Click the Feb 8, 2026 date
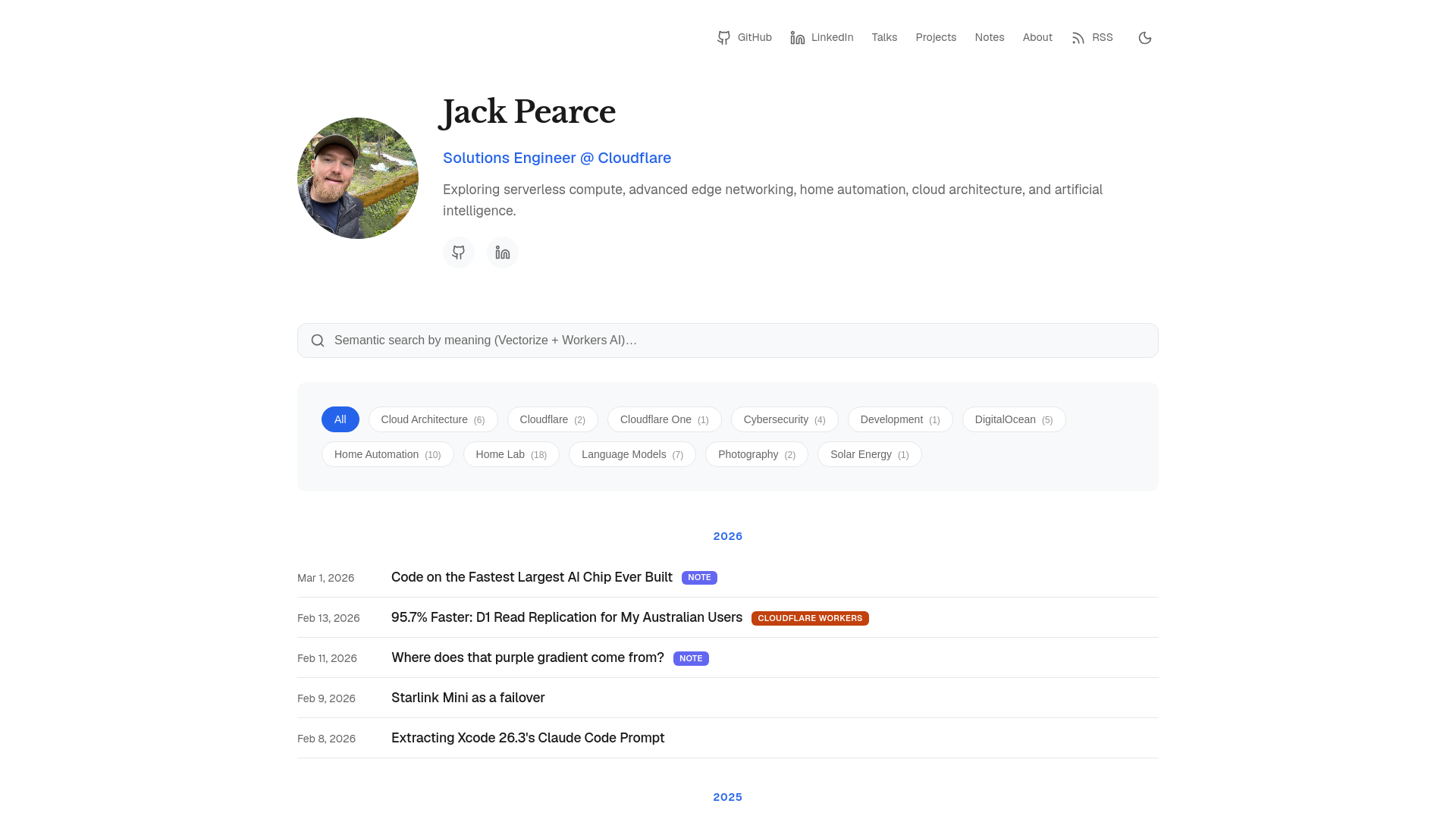Image resolution: width=1456 pixels, height=819 pixels. (326, 739)
